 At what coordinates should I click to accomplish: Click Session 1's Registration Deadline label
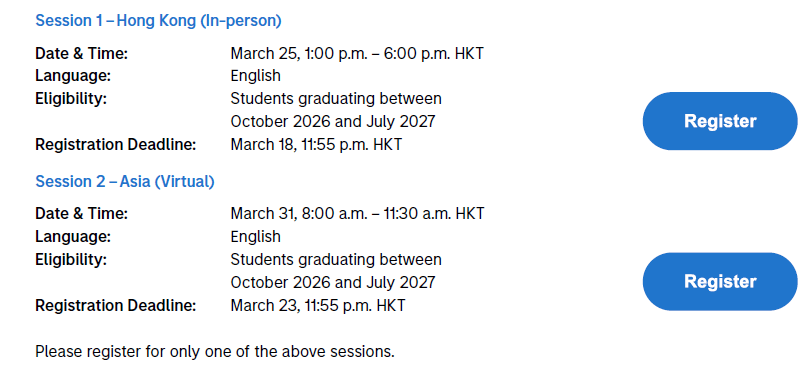pyautogui.click(x=116, y=145)
